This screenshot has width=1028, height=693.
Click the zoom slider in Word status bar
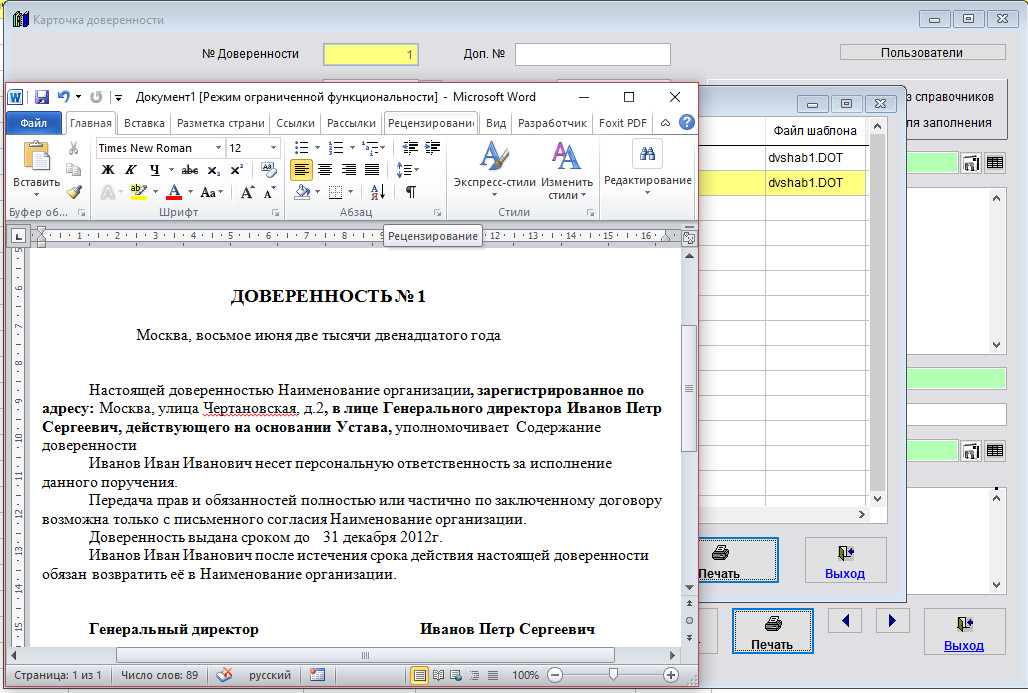click(612, 675)
